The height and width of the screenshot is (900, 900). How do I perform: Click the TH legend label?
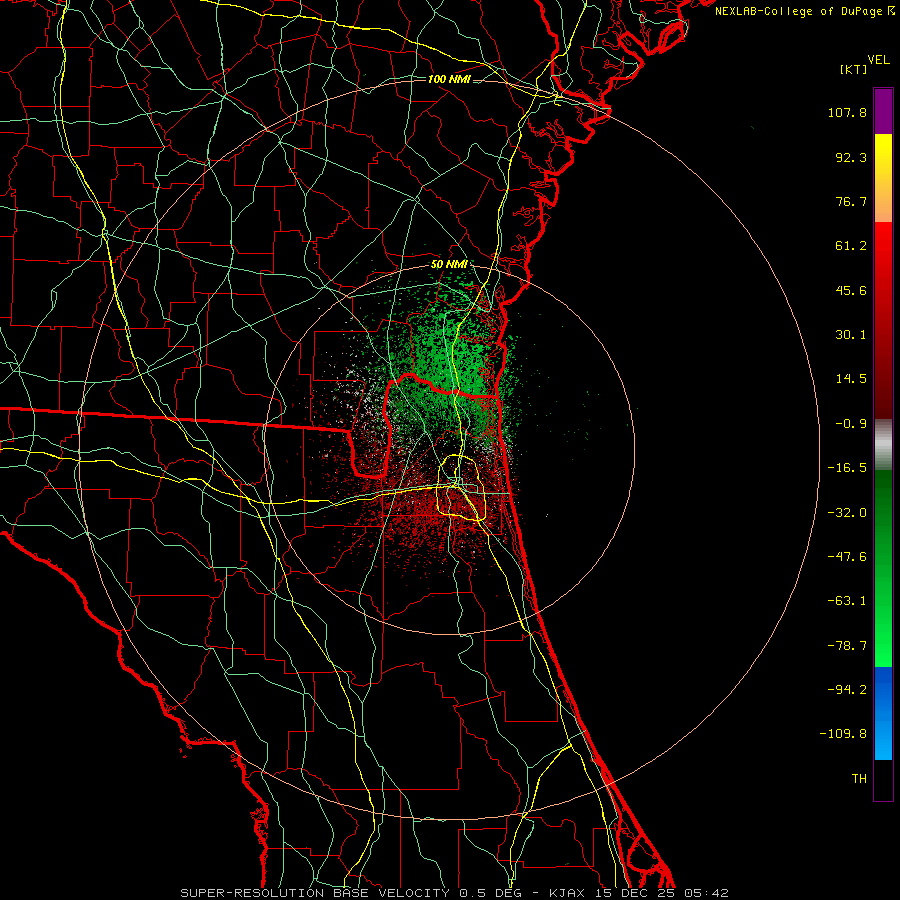coord(859,779)
